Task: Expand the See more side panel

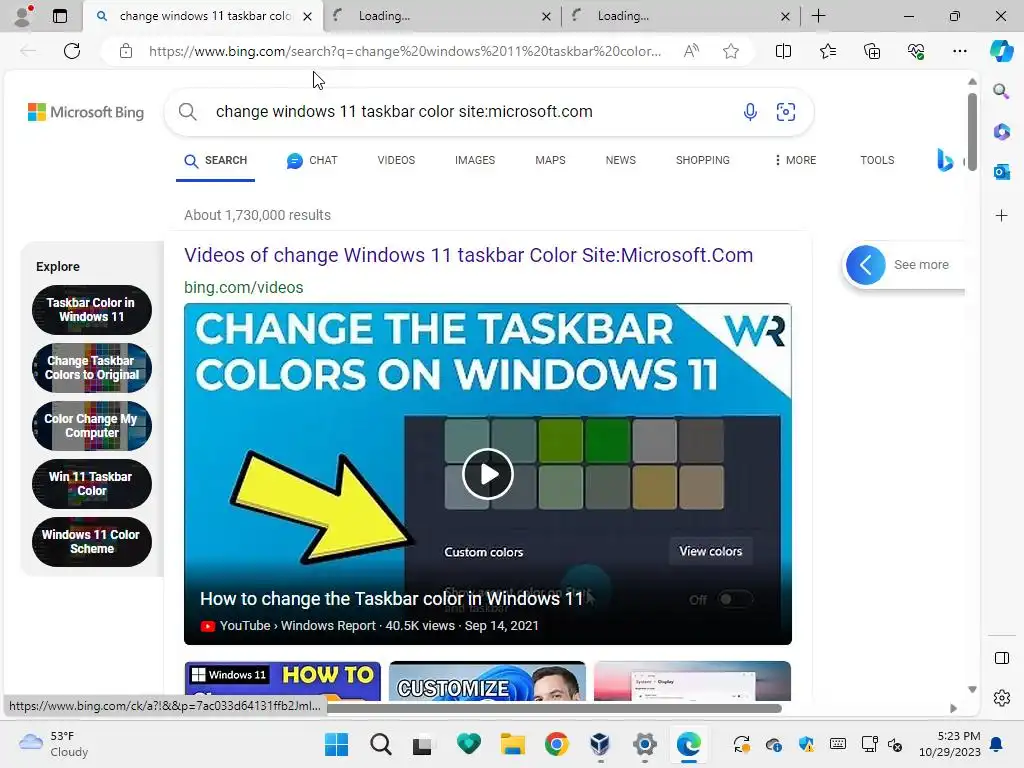Action: coord(866,265)
